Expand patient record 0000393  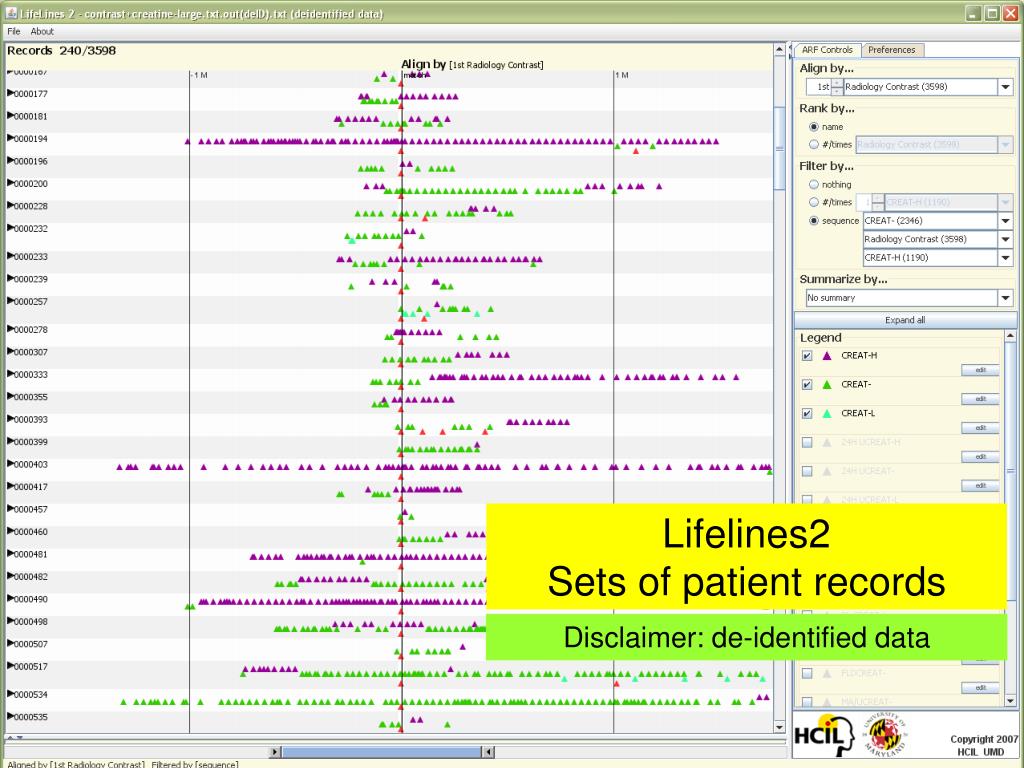pyautogui.click(x=10, y=419)
